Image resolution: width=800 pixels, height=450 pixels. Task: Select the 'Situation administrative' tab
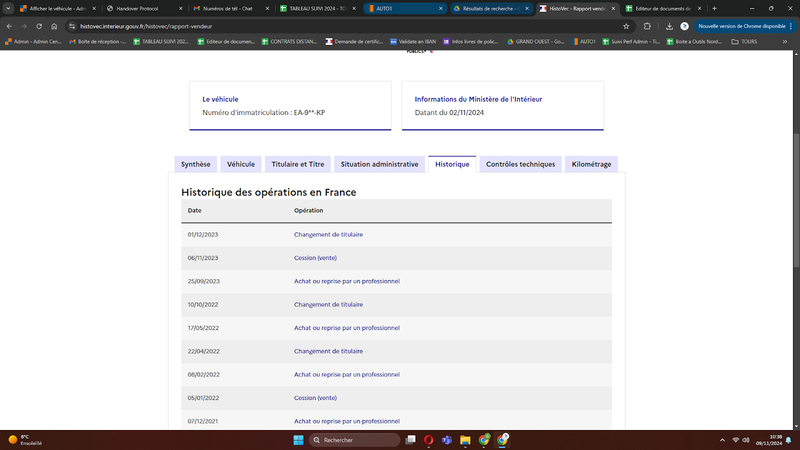click(x=379, y=164)
